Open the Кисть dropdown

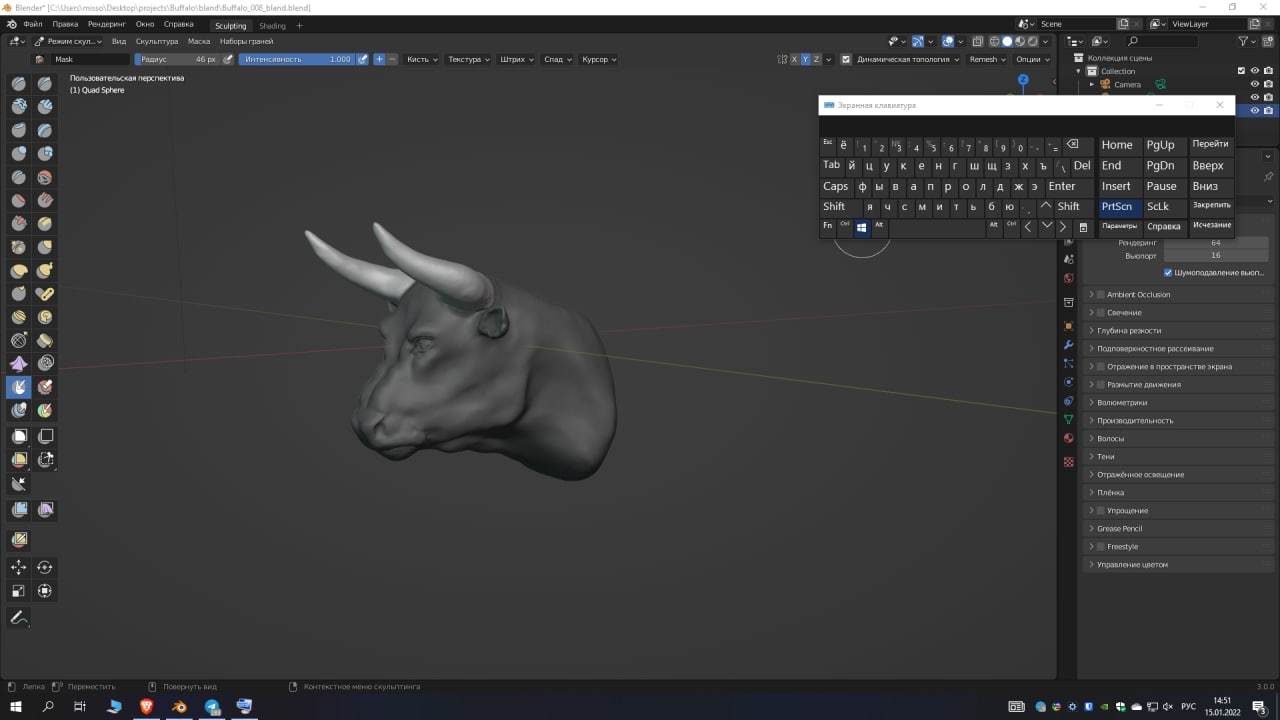(421, 59)
